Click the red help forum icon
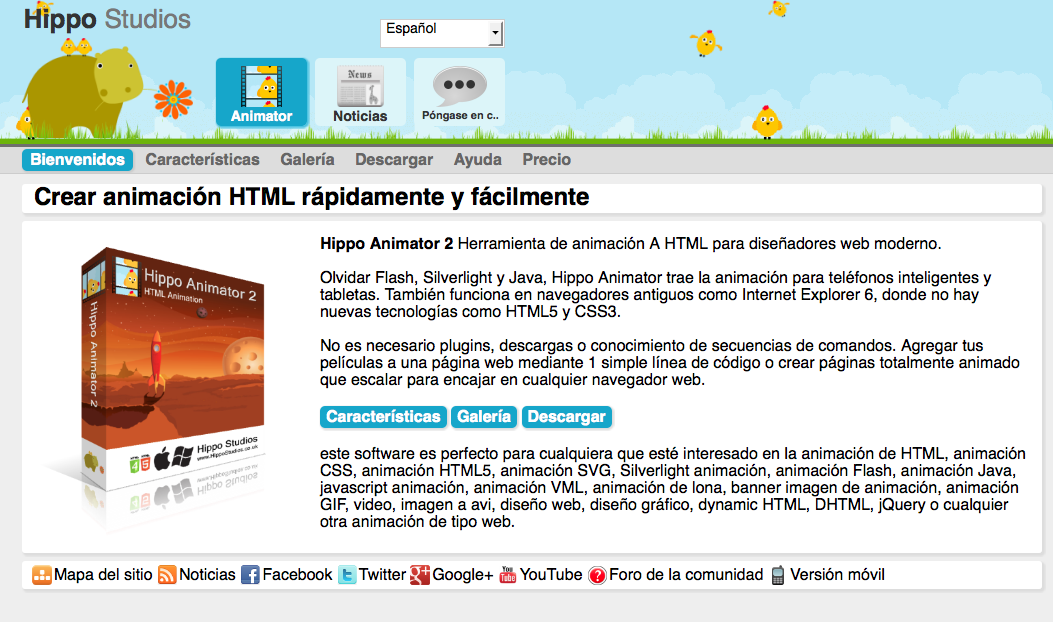Viewport: 1053px width, 622px height. point(597,576)
